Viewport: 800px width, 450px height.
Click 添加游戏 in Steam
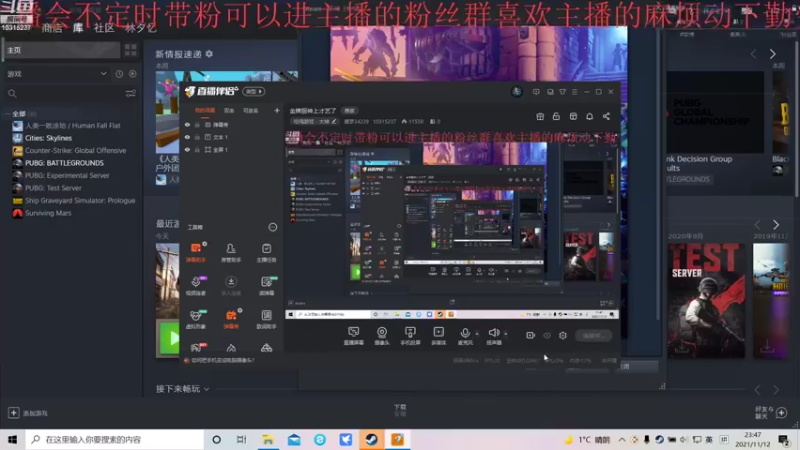tap(28, 413)
